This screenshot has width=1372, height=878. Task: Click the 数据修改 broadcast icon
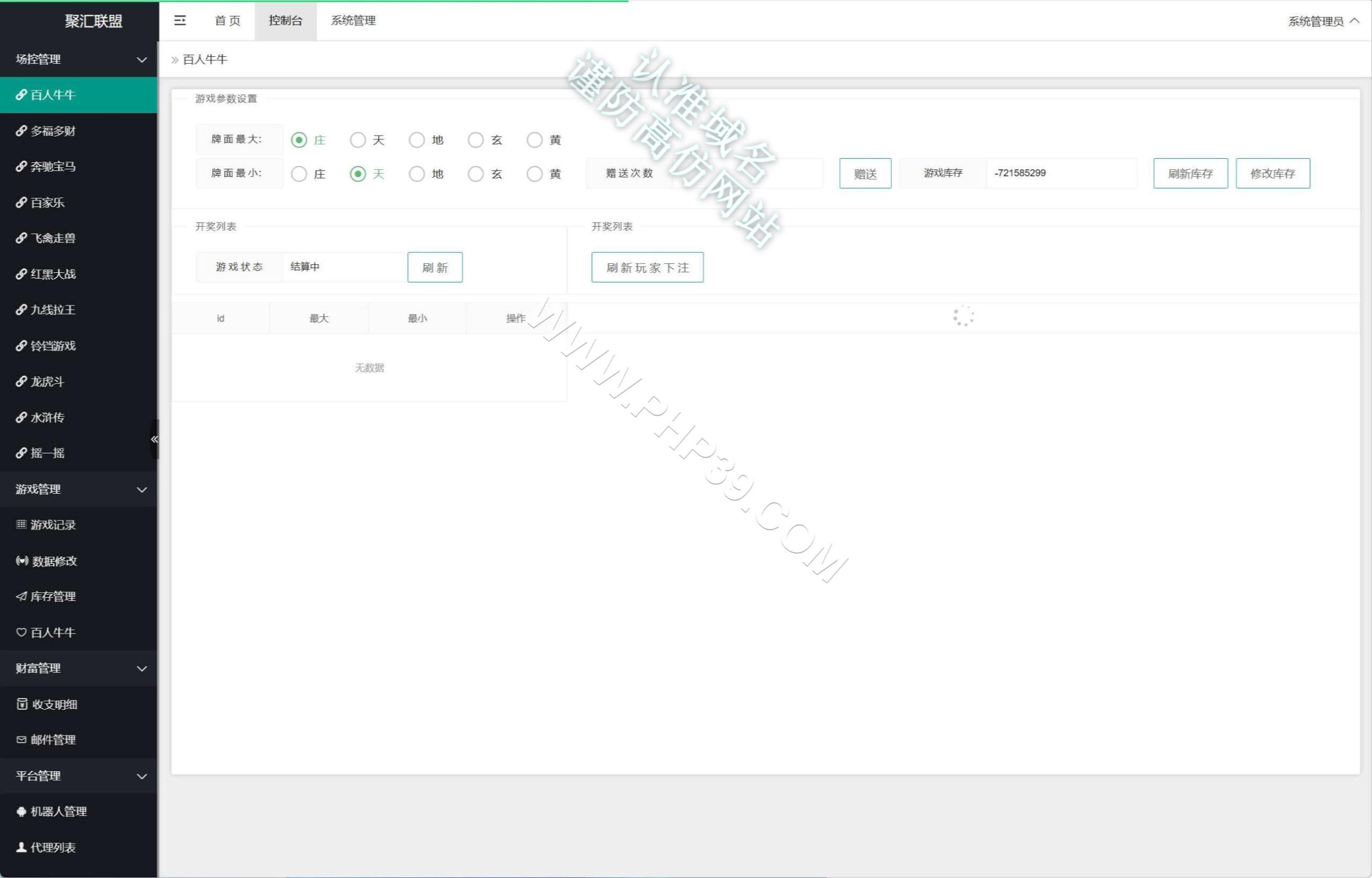pyautogui.click(x=21, y=561)
